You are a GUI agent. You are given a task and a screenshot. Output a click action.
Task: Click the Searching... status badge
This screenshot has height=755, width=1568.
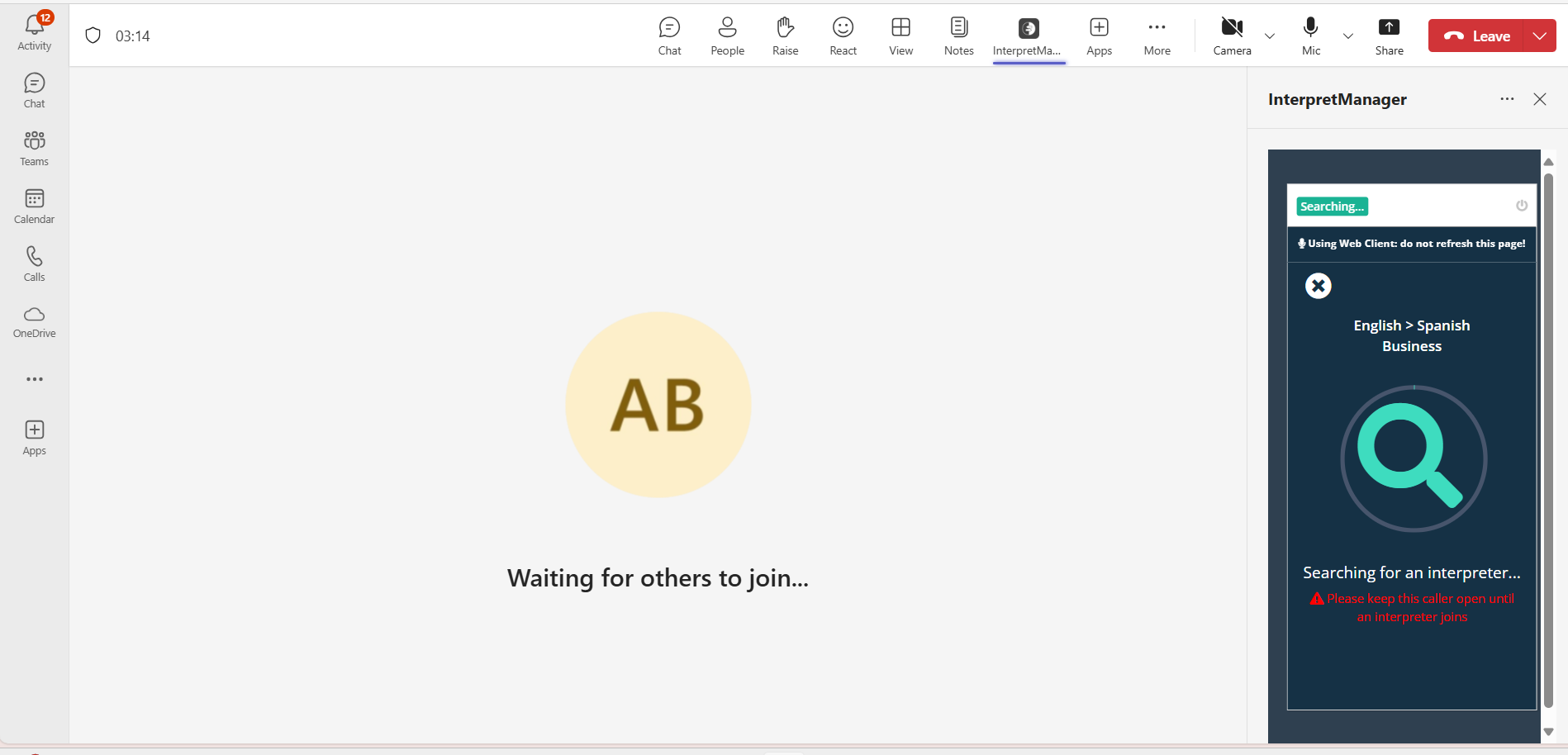[1332, 207]
